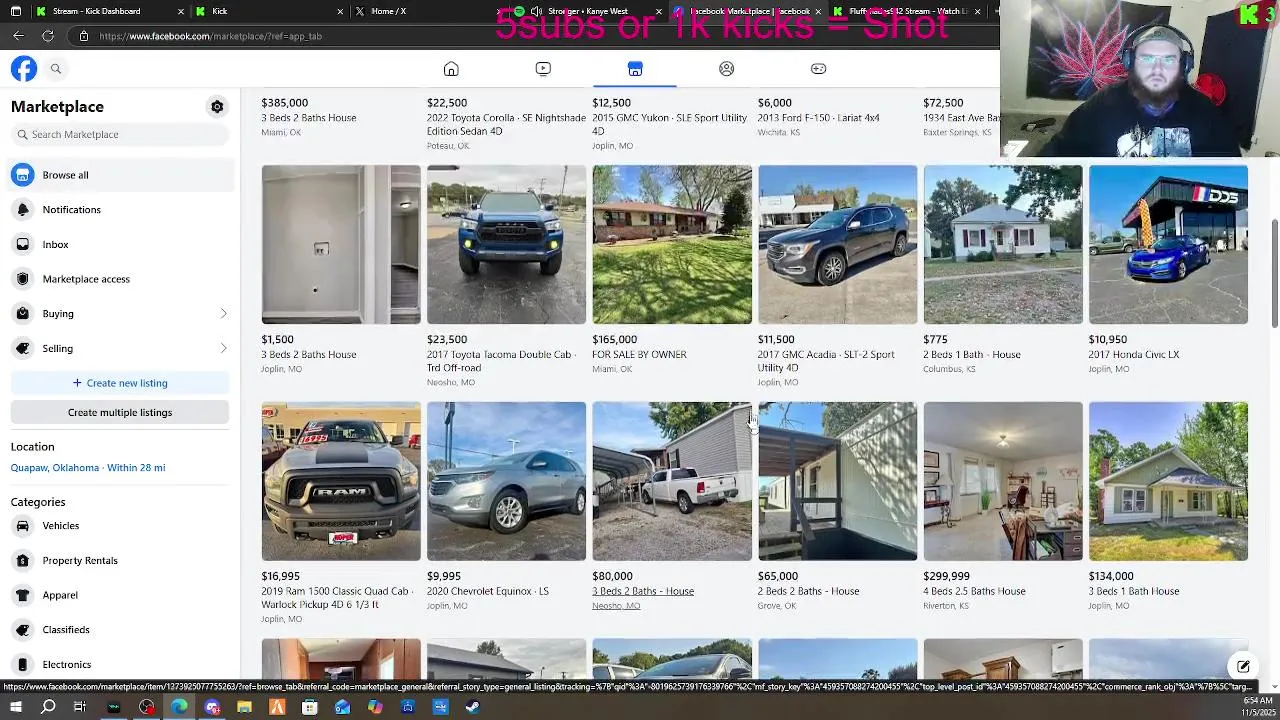This screenshot has width=1280, height=720.
Task: Switch to the Kick tab
Action: click(270, 11)
